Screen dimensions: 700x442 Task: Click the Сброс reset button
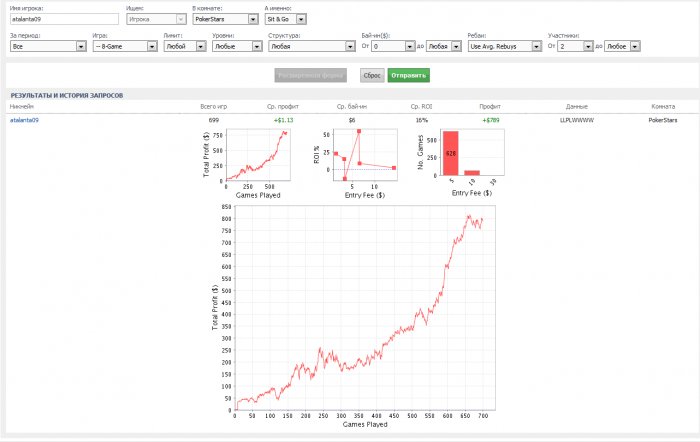click(372, 75)
